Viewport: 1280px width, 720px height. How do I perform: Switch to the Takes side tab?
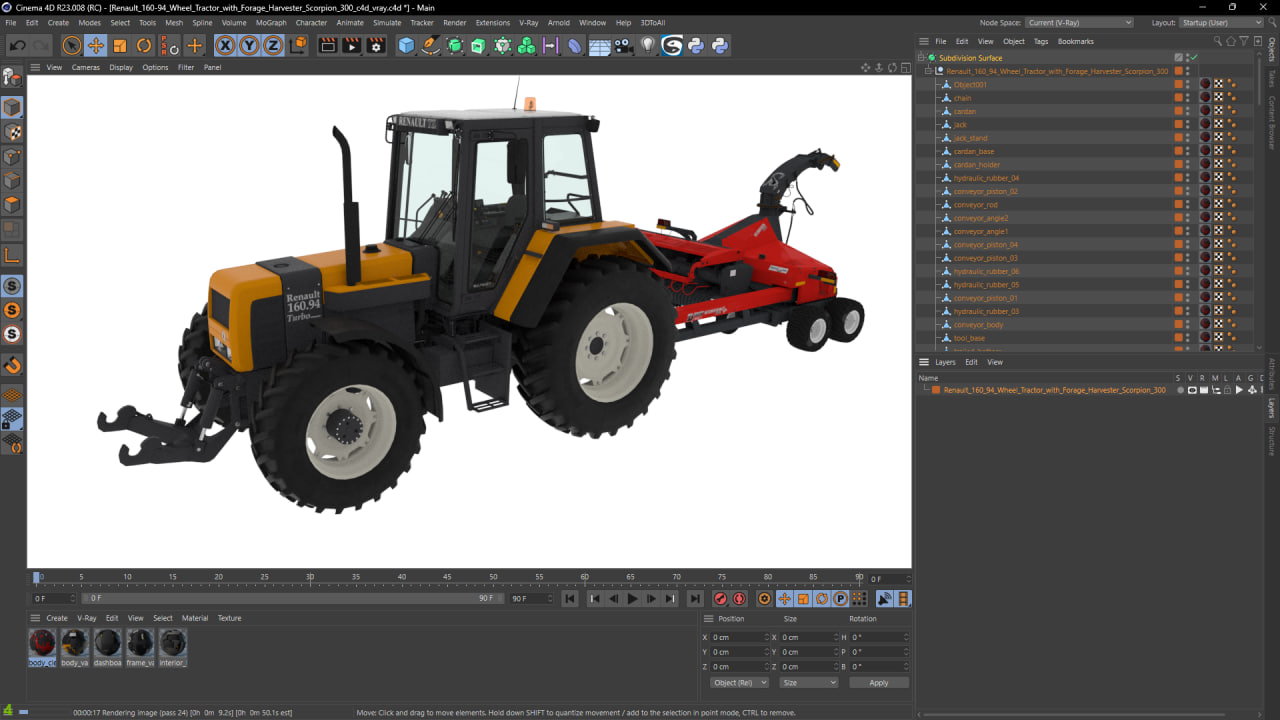(1272, 78)
